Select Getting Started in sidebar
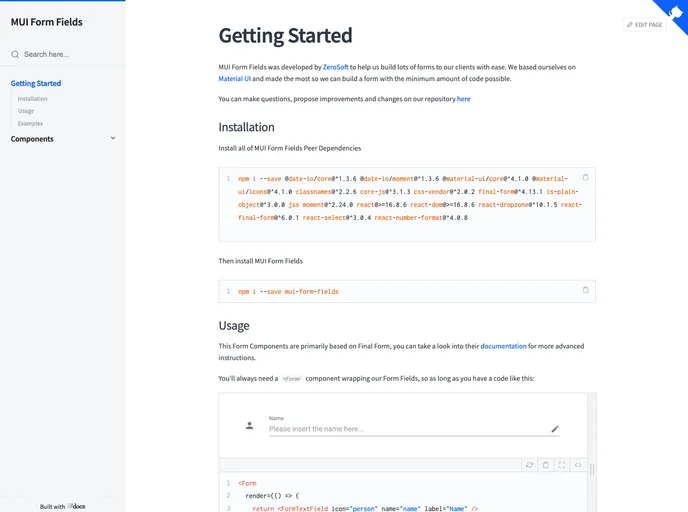The width and height of the screenshot is (688, 512). 36,83
